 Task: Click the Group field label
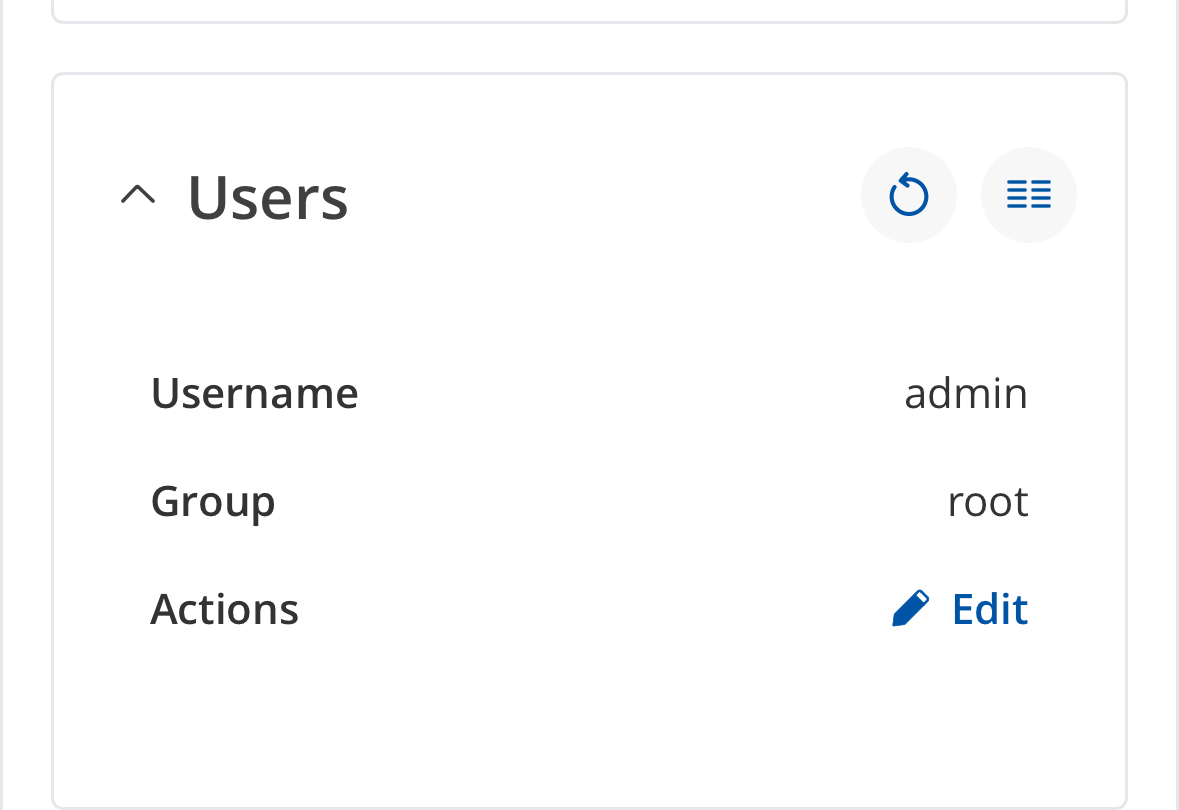click(213, 501)
